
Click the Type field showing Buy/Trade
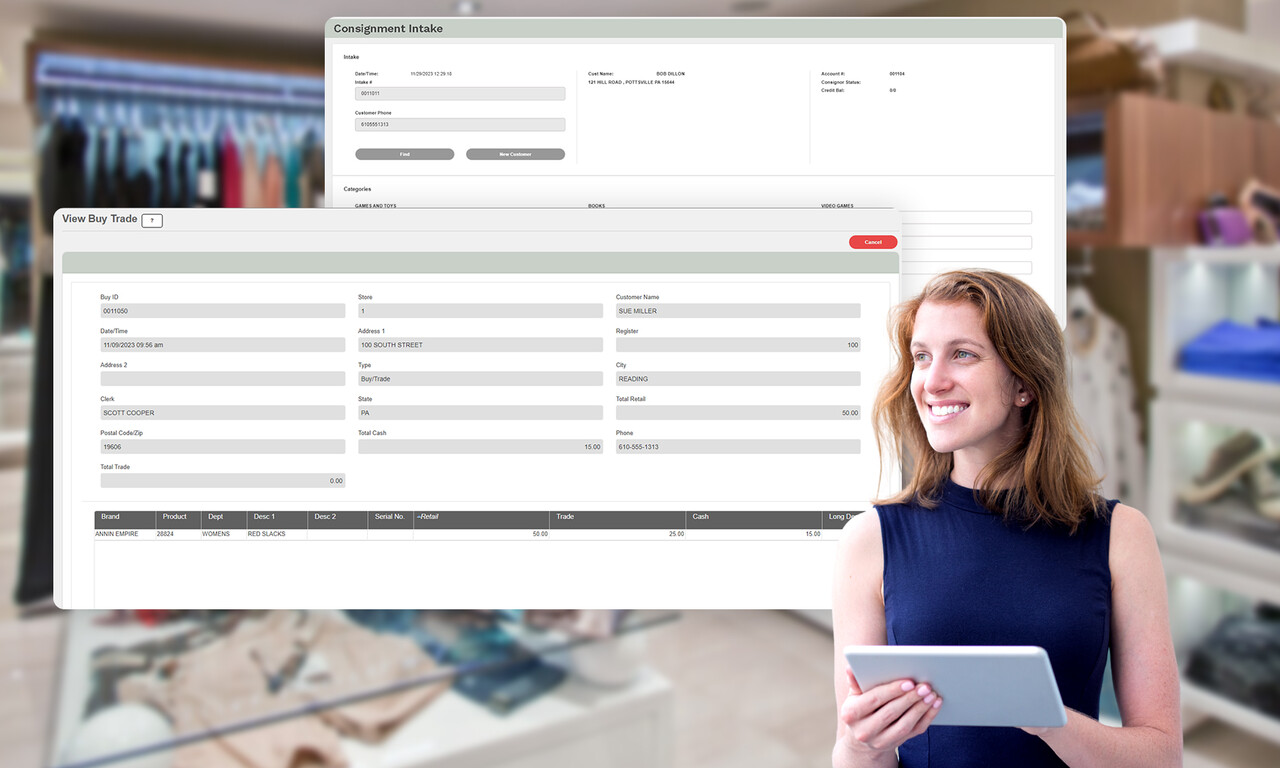click(x=480, y=378)
